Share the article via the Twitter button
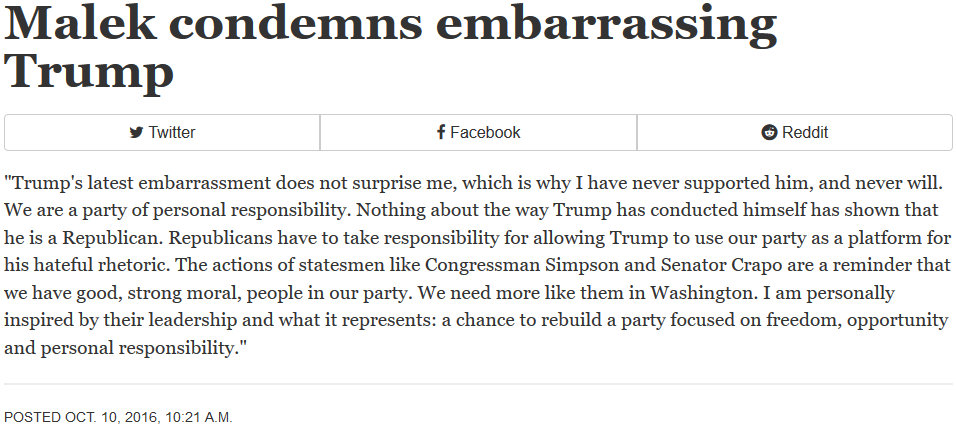Viewport: 956px width, 437px height. [x=162, y=132]
